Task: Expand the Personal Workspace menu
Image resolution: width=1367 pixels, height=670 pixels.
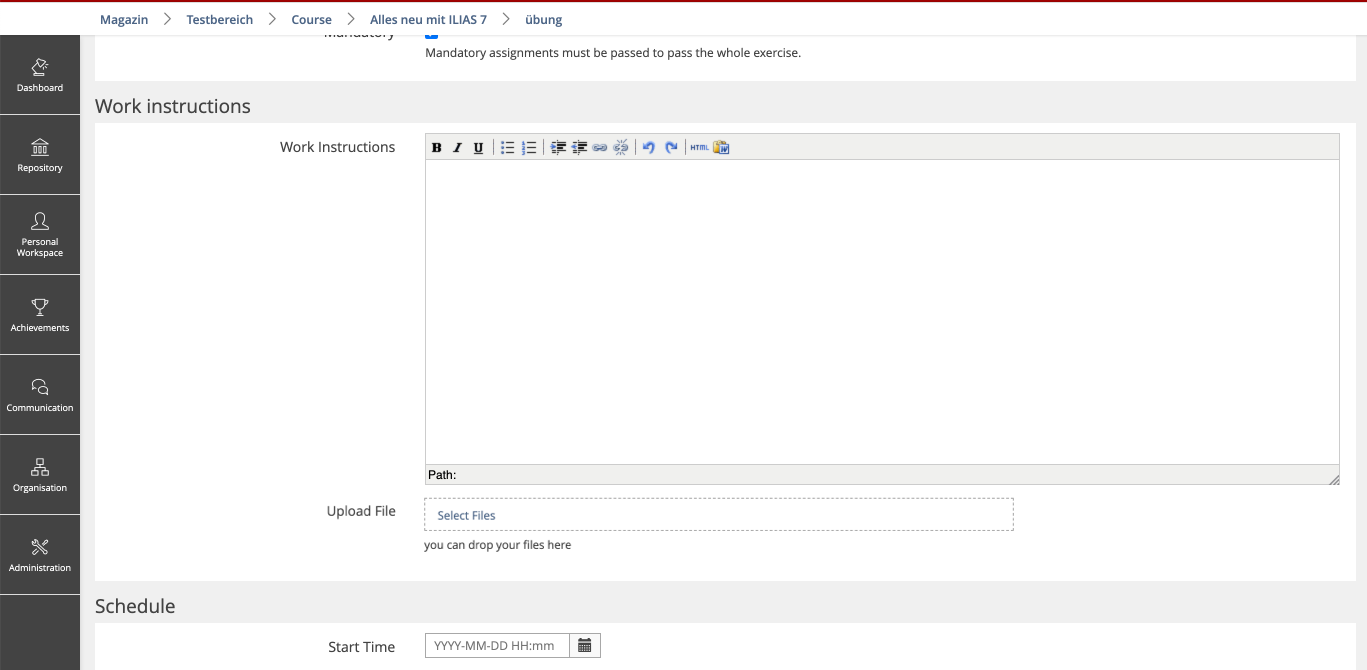Action: (40, 235)
